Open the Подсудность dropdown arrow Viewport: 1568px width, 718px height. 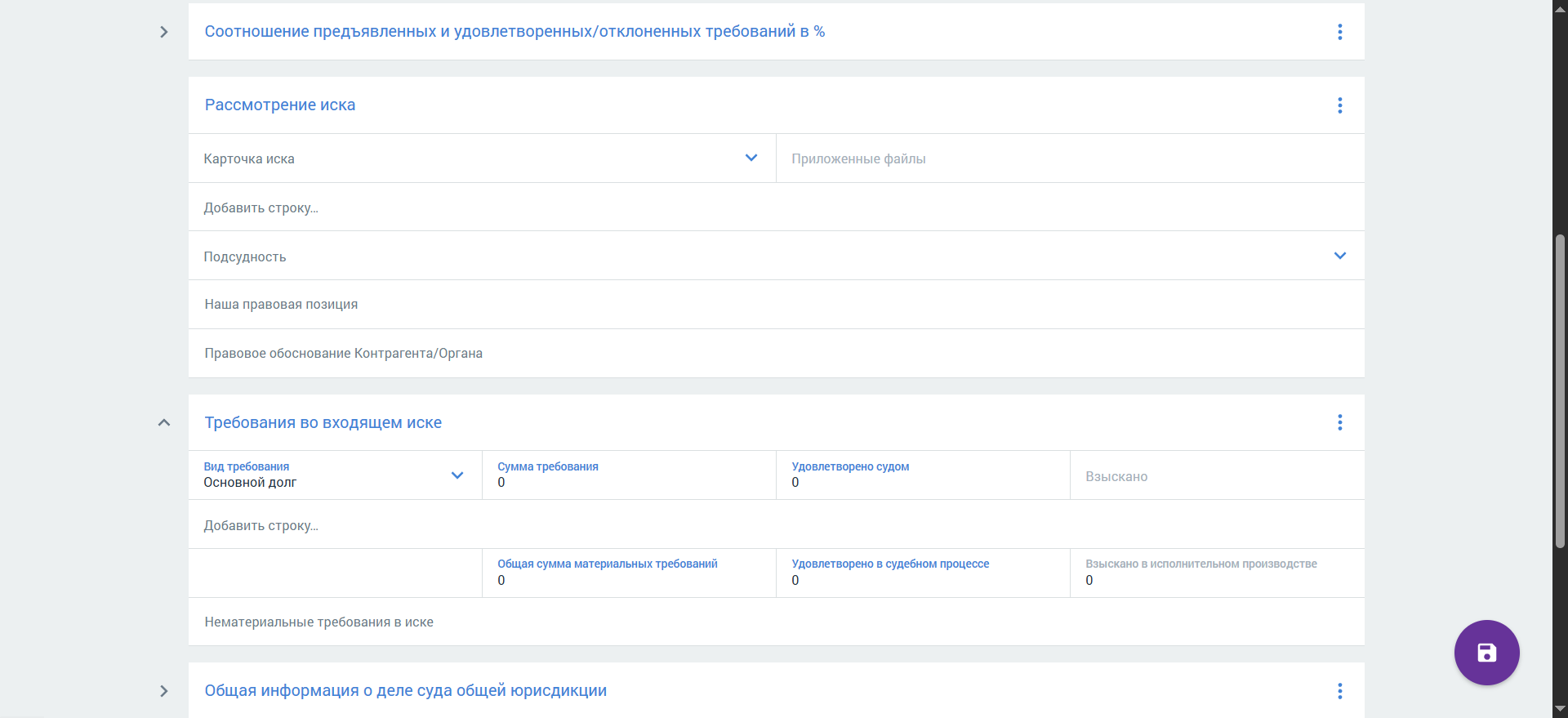(x=1339, y=256)
